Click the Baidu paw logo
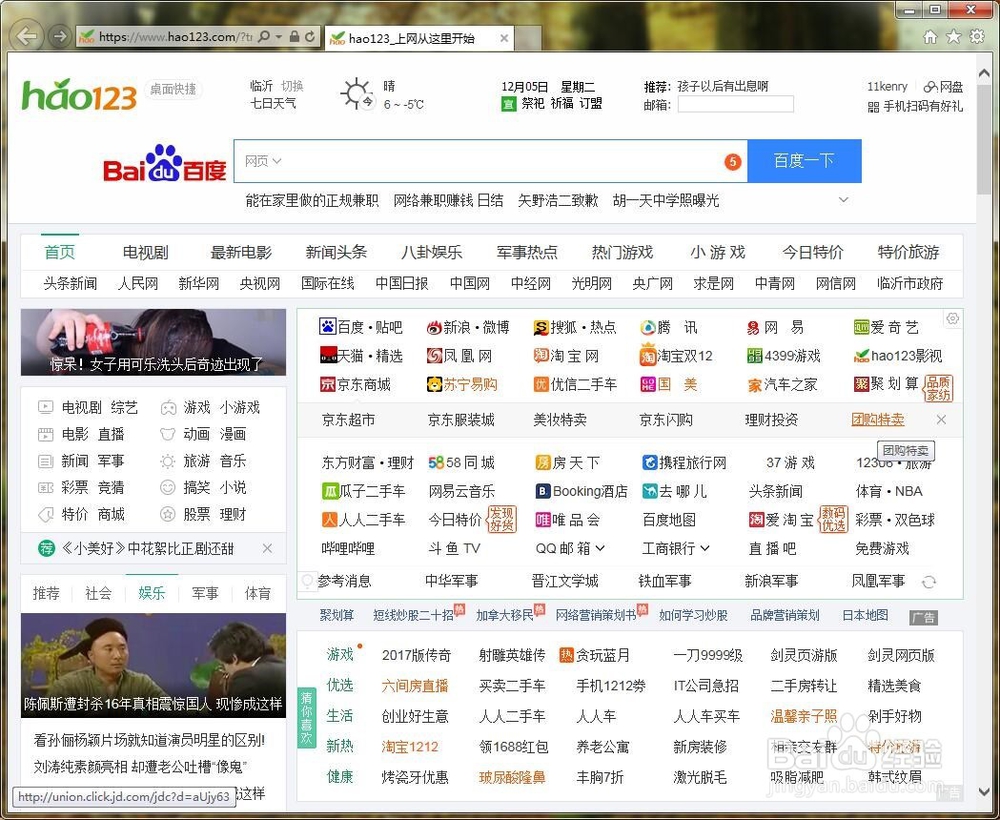Screen dimensions: 1000x820 [x=165, y=163]
